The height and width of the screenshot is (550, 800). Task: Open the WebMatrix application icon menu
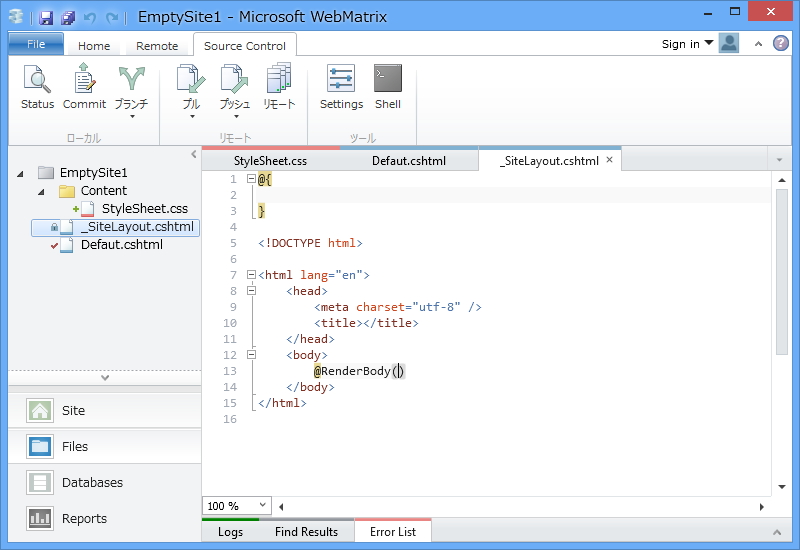pyautogui.click(x=16, y=17)
